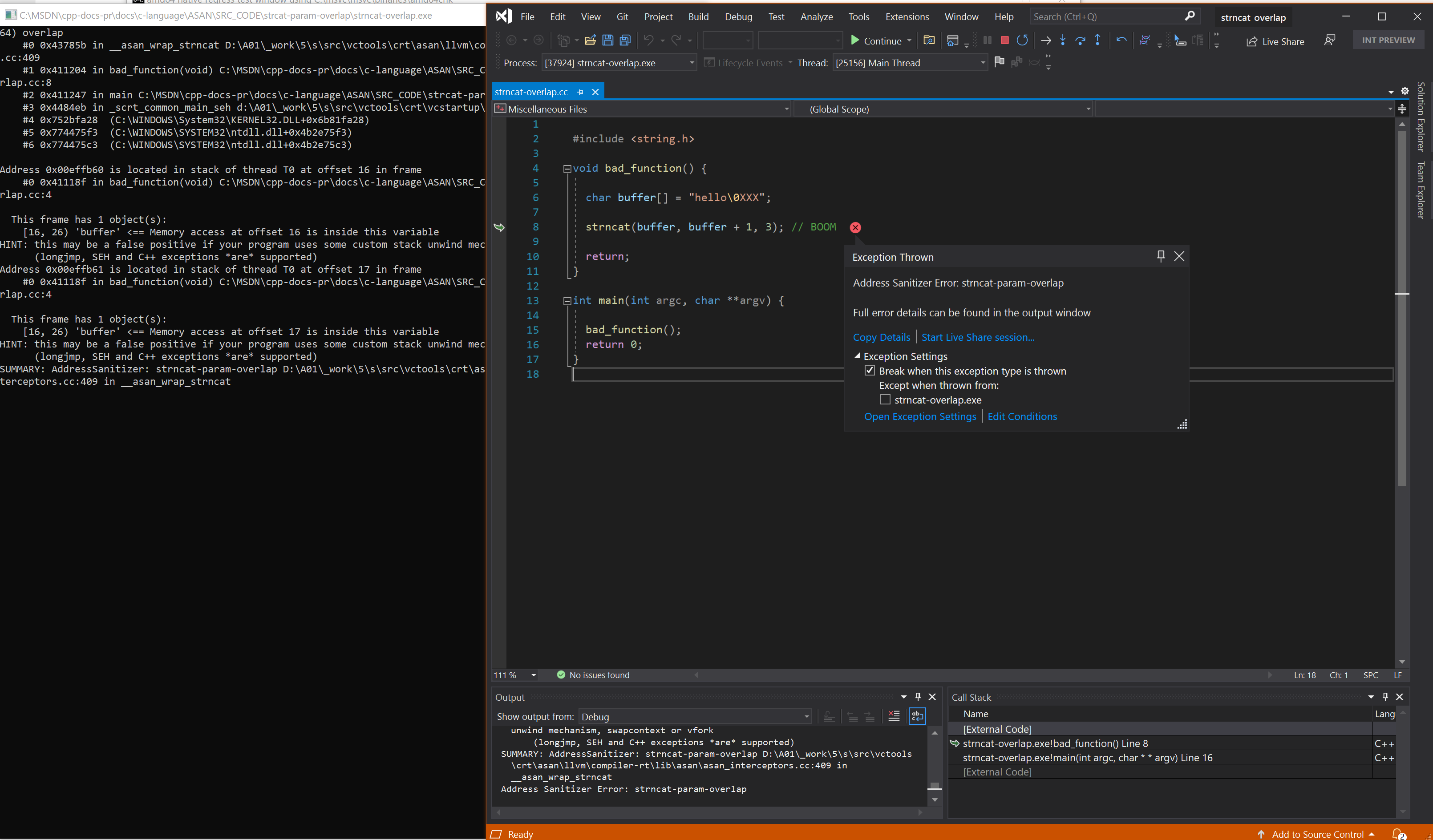Viewport: 1433px width, 840px height.
Task: Toggle Break when exception type is thrown
Action: (x=870, y=370)
